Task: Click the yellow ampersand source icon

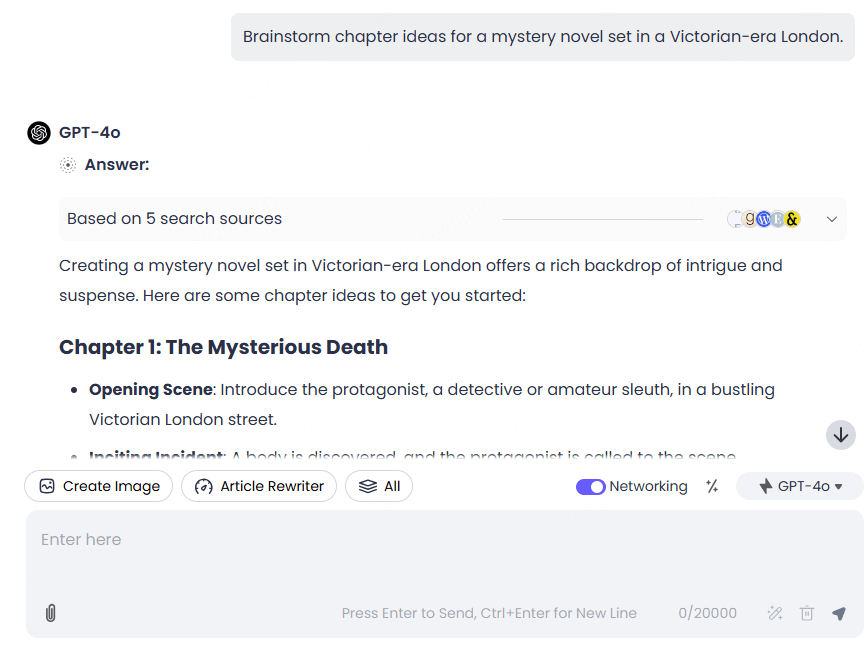Action: point(792,220)
